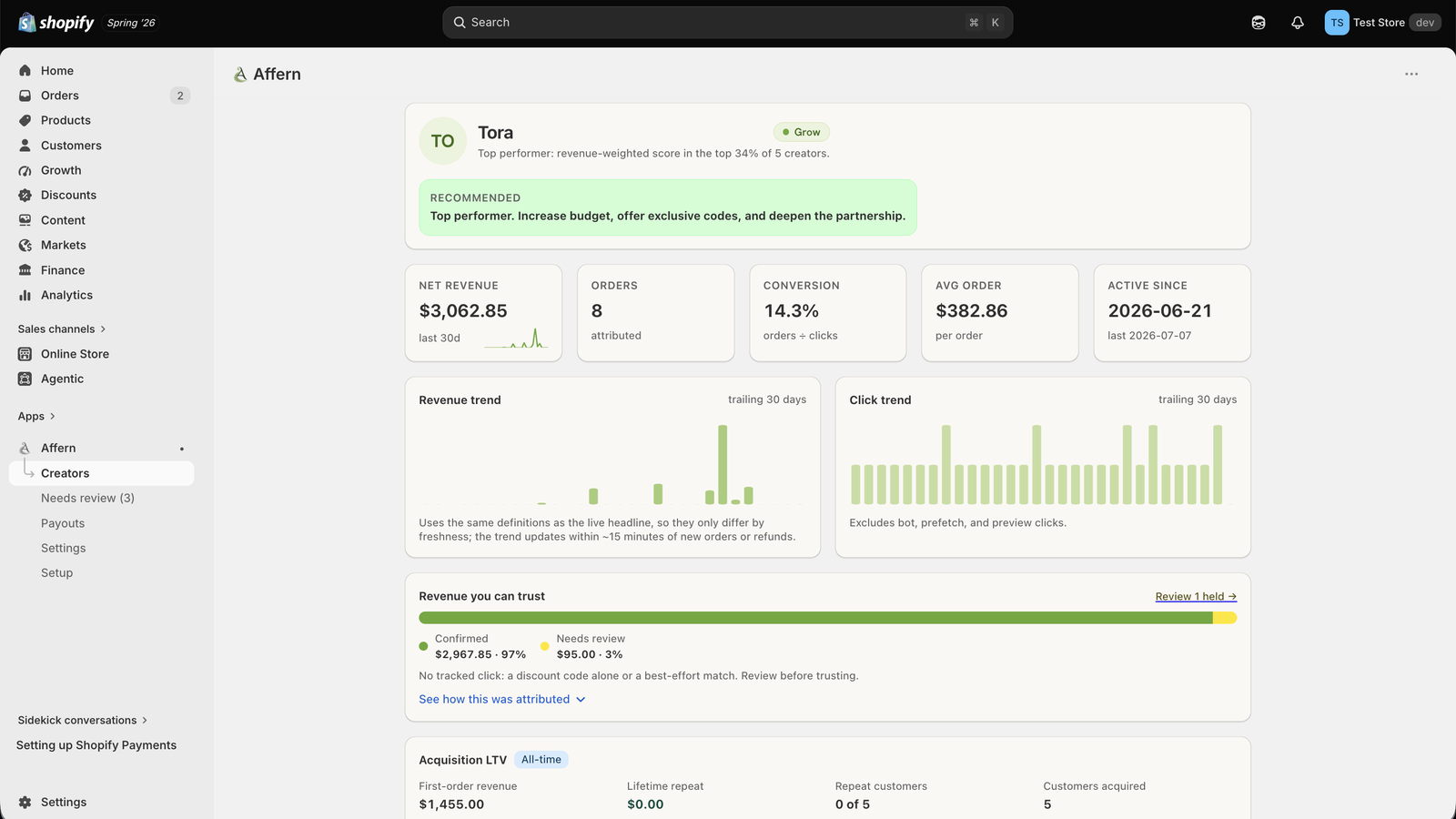Click the Markets globe icon
The image size is (1456, 819).
25,245
